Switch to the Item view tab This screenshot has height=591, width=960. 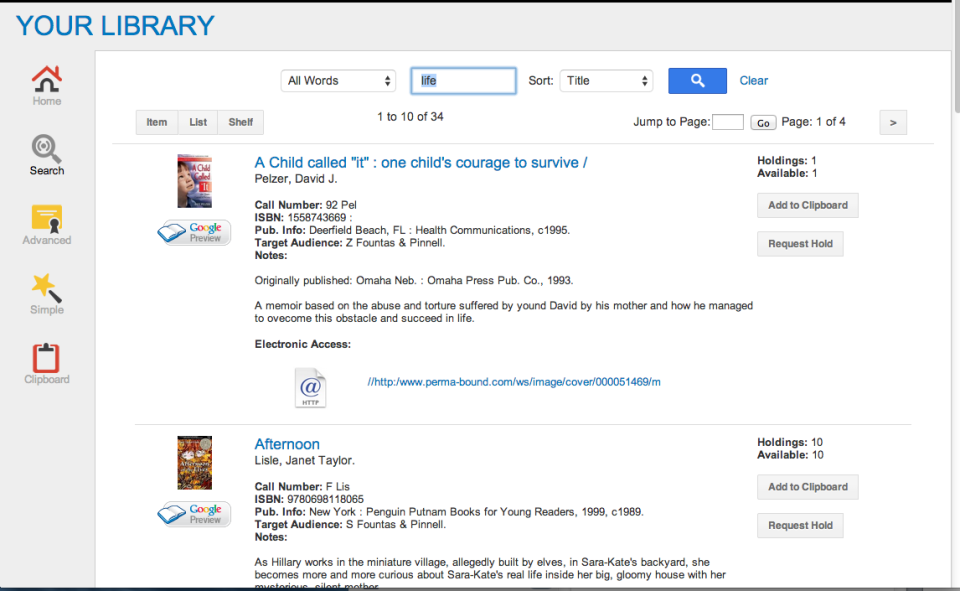156,121
